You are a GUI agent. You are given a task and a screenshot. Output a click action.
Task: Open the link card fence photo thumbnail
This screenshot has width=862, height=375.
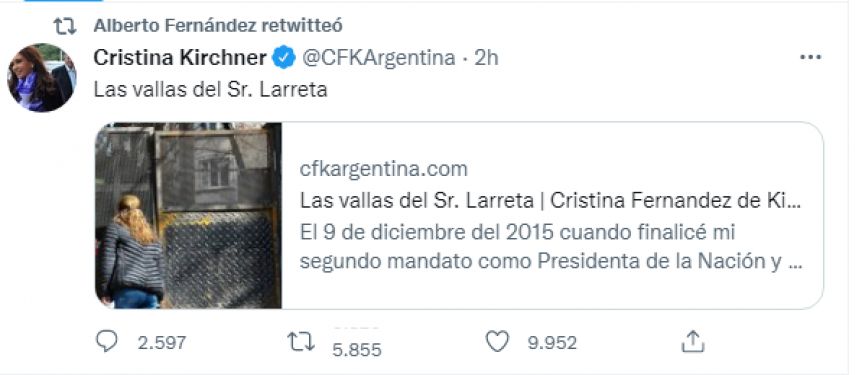coord(189,215)
